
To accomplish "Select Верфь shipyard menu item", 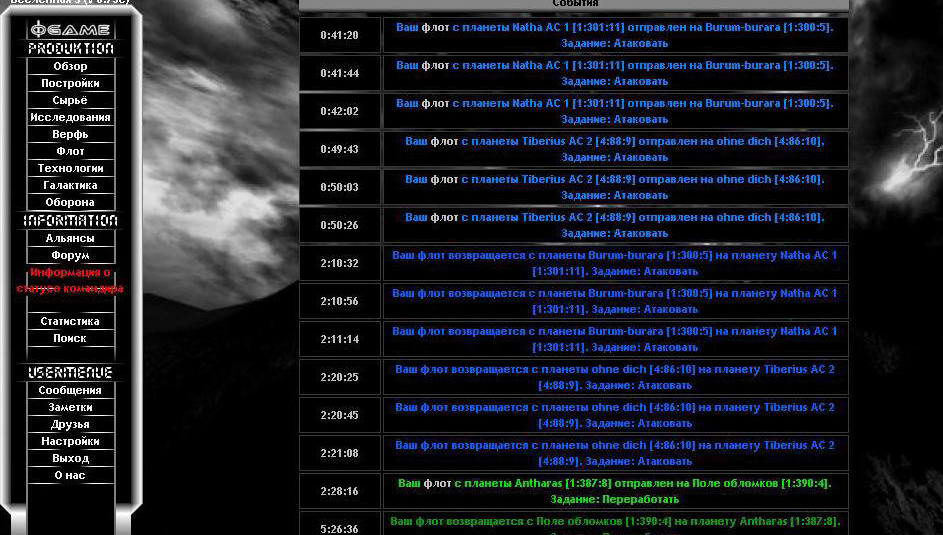I will click(70, 134).
